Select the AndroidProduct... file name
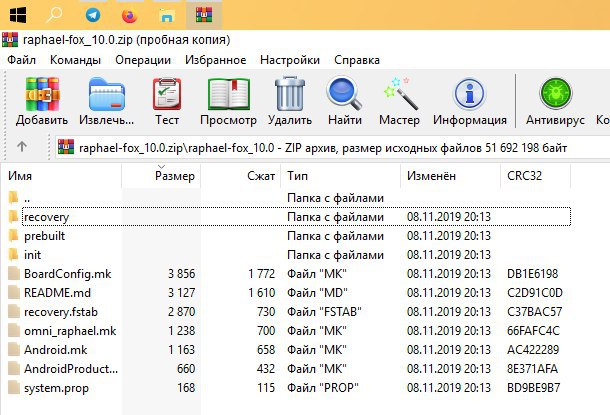Screen dimensions: 610x415 click(x=71, y=369)
